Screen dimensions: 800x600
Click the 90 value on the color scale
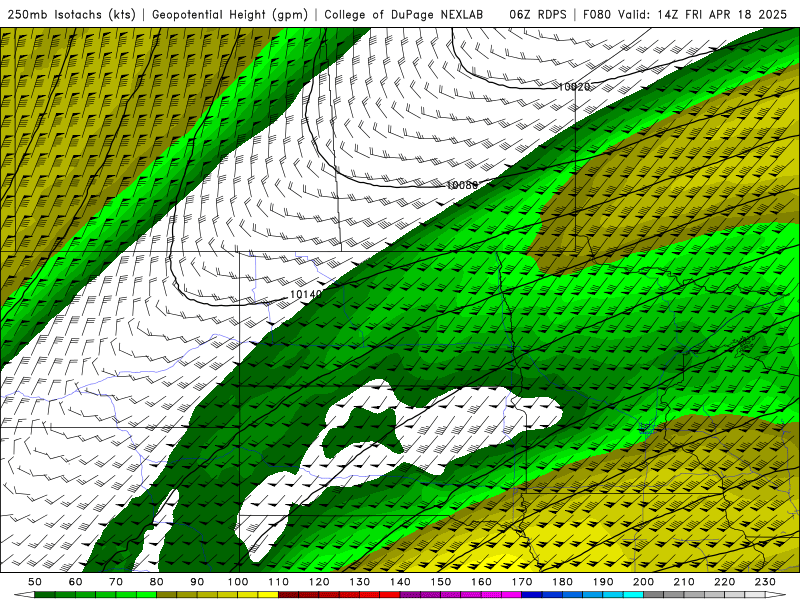point(197,582)
